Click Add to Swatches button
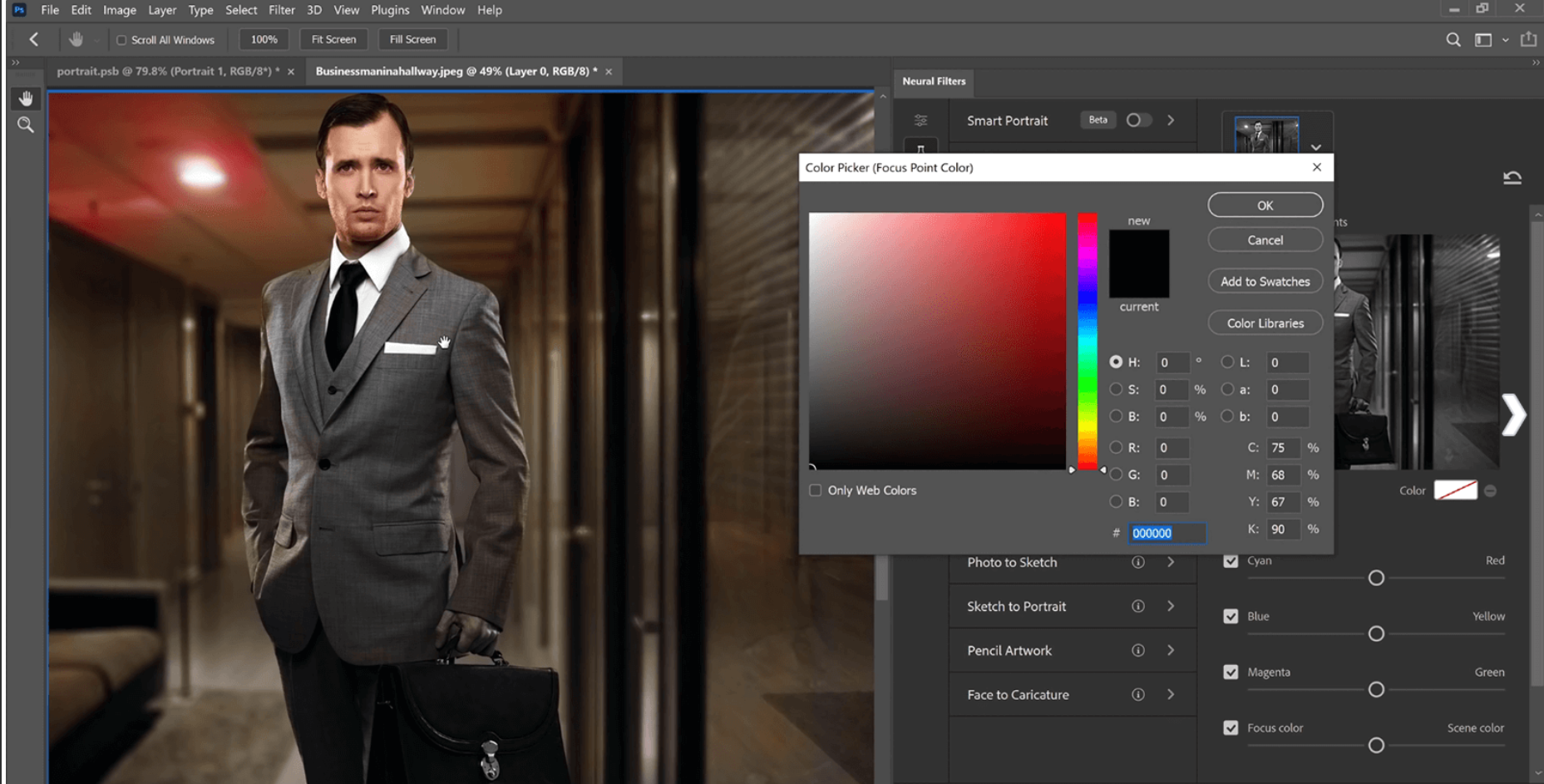The height and width of the screenshot is (784, 1544). pyautogui.click(x=1265, y=281)
